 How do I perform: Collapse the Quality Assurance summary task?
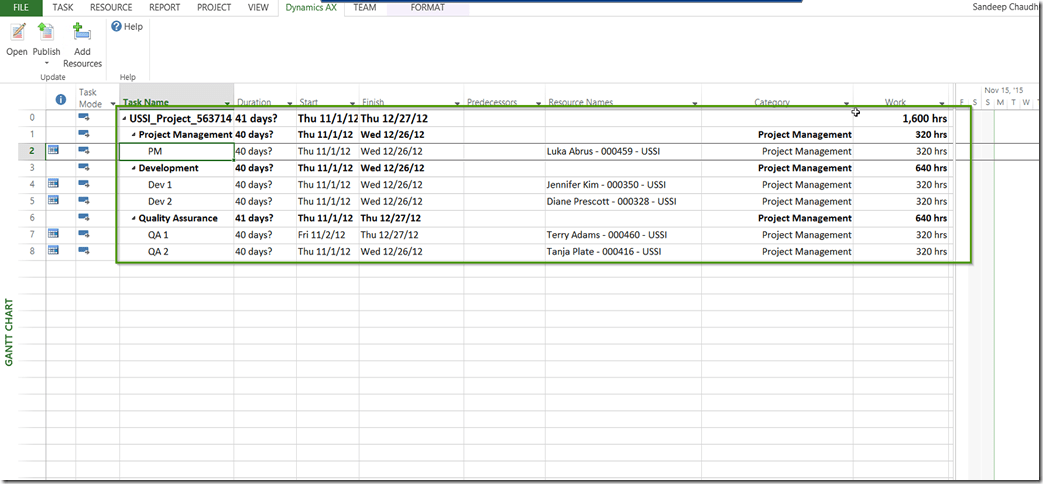coord(134,218)
